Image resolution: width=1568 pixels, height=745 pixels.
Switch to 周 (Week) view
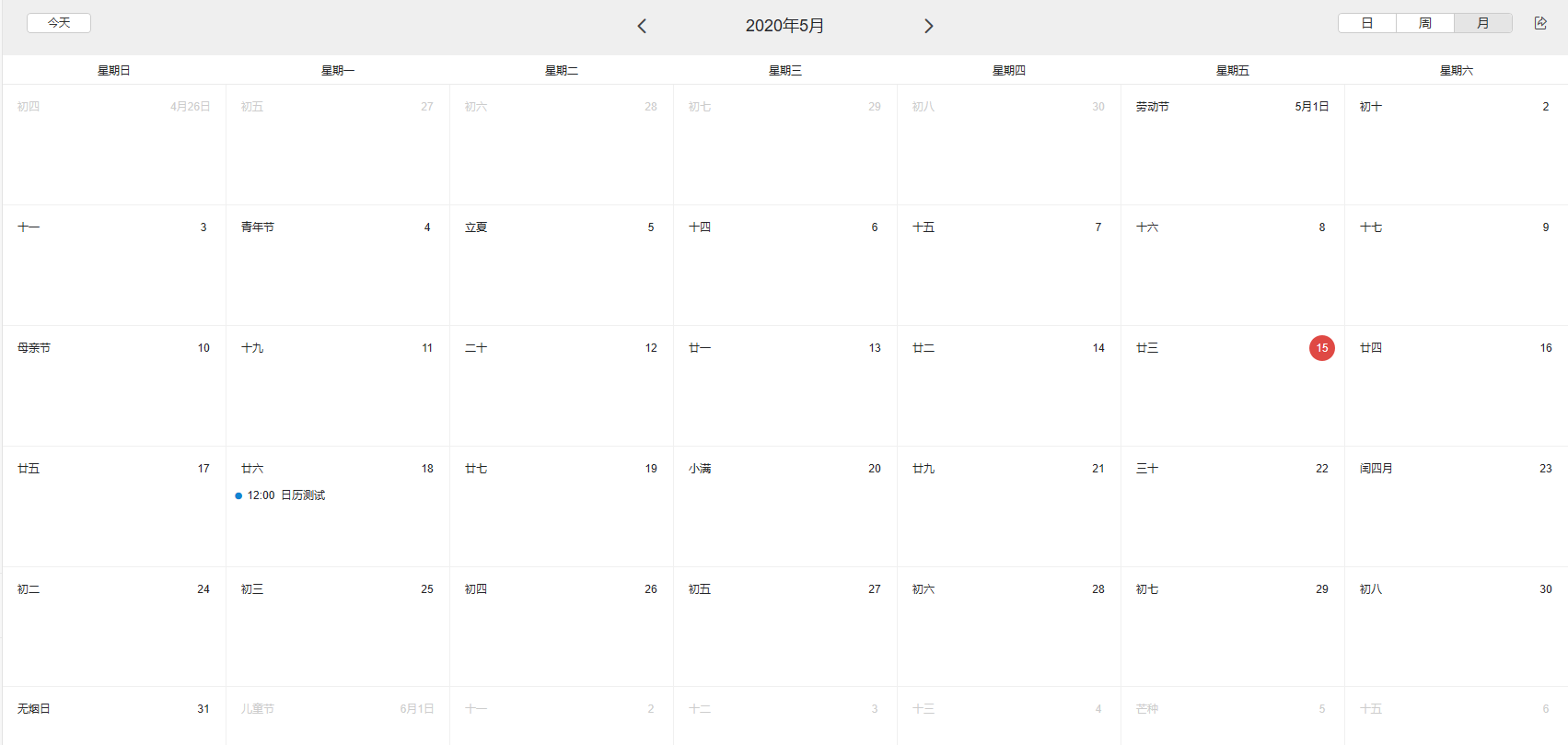pyautogui.click(x=1424, y=23)
